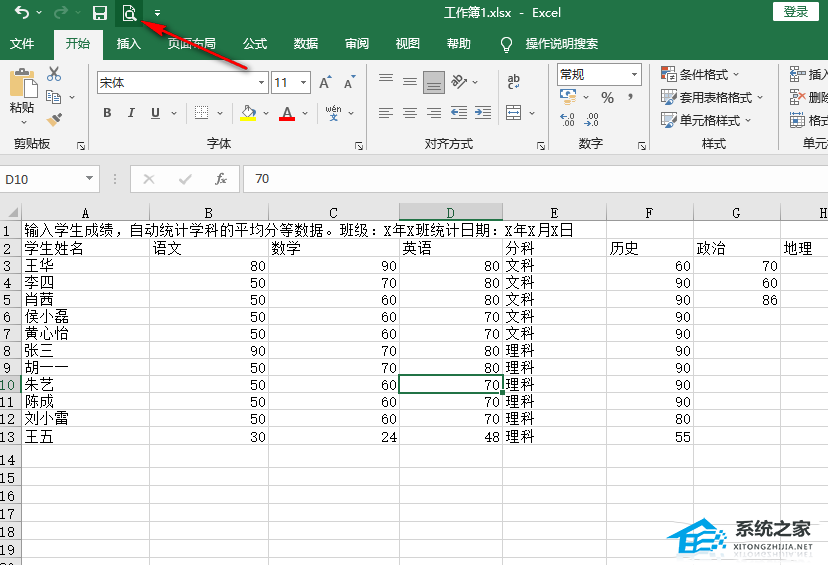This screenshot has height=565, width=828.
Task: Apply percent style
Action: pyautogui.click(x=607, y=98)
